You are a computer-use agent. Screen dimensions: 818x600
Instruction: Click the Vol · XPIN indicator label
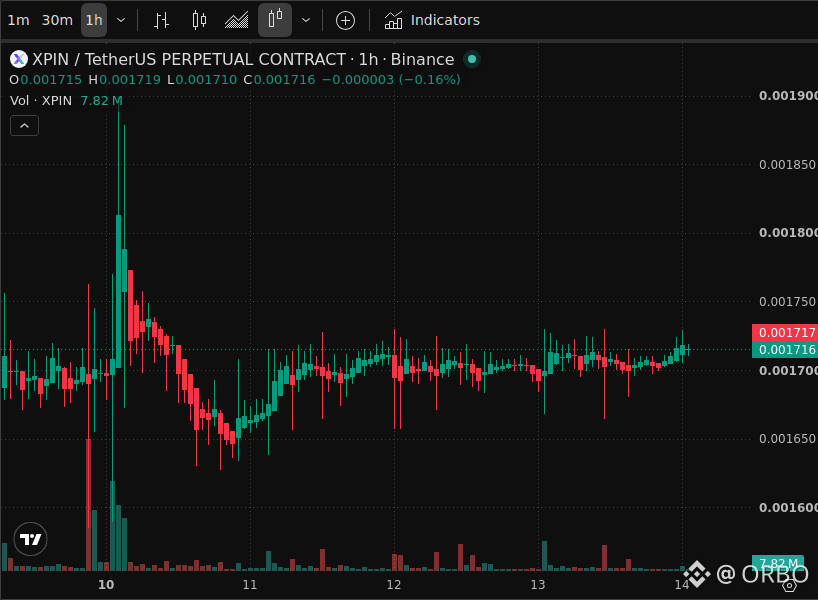tap(41, 100)
